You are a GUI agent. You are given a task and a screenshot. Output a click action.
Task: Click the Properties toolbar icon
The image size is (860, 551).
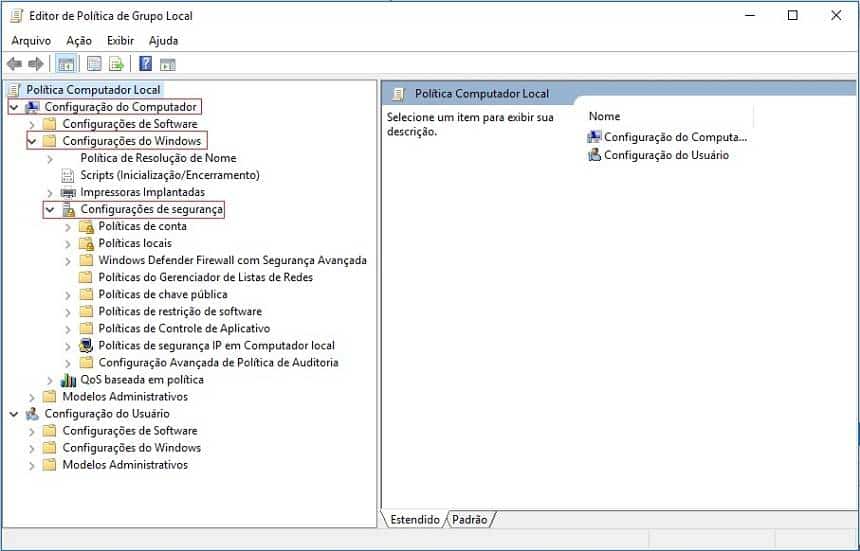[x=94, y=64]
